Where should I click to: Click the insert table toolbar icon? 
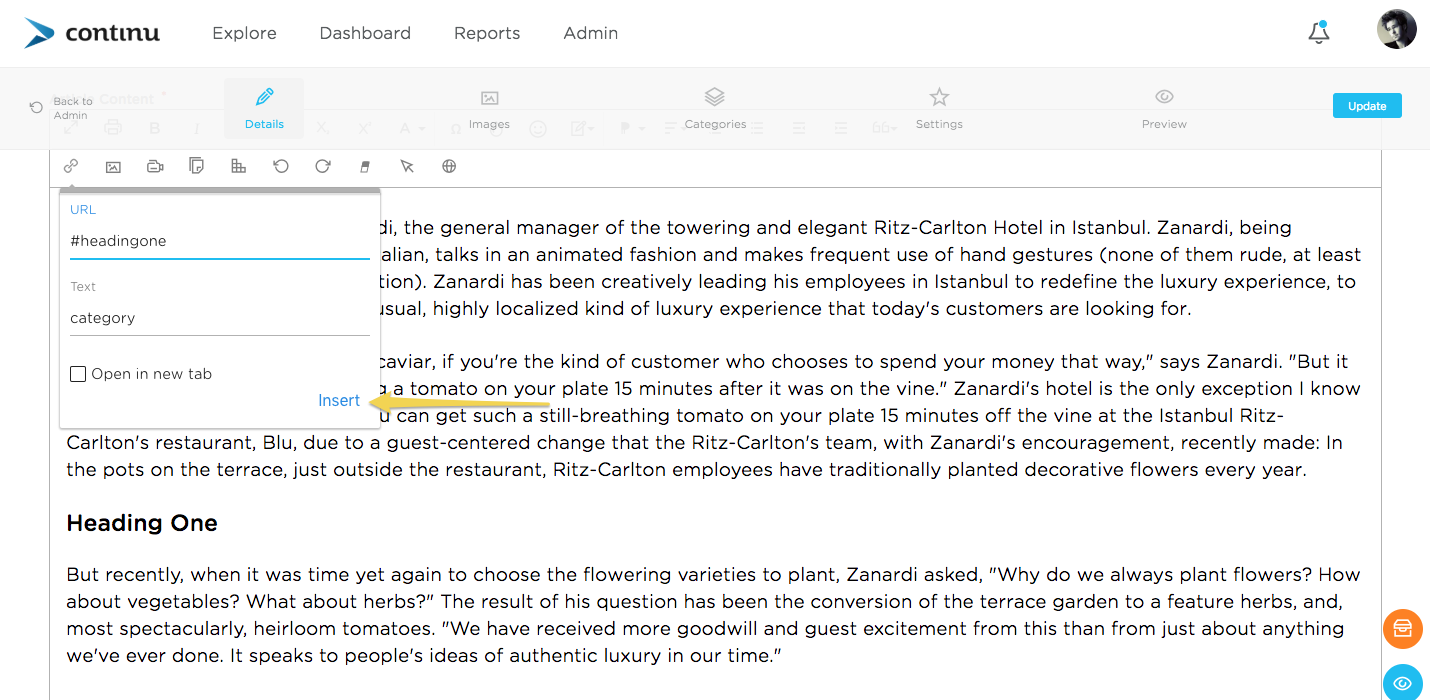pos(238,166)
